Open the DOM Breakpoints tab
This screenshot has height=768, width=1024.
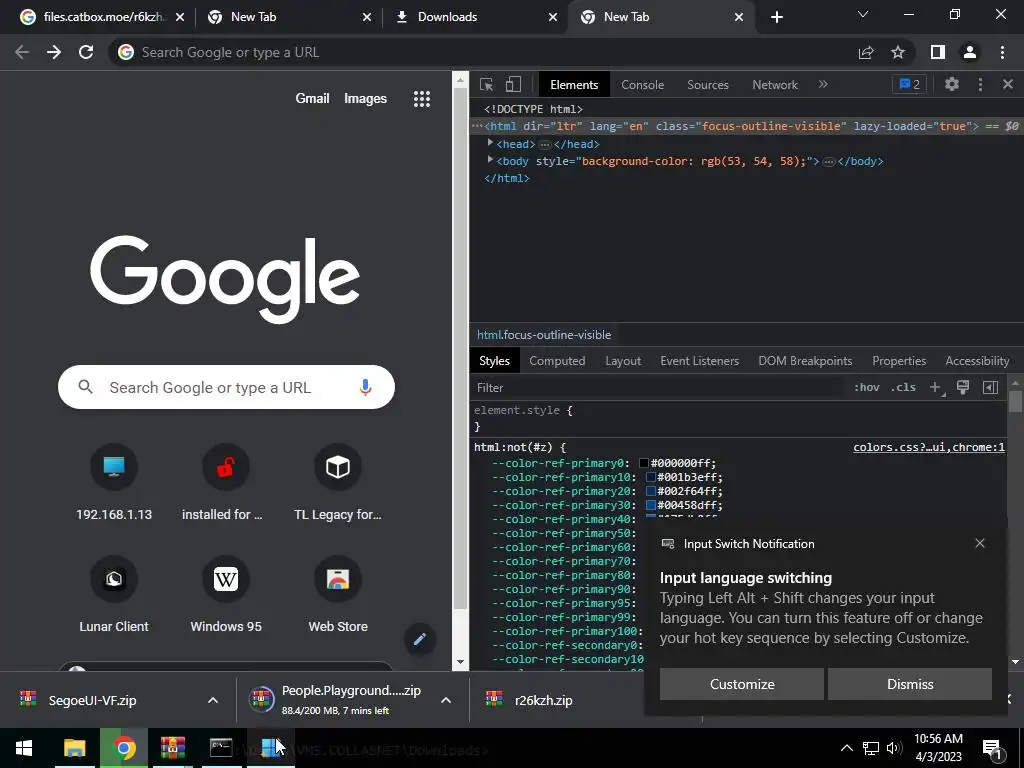click(x=805, y=360)
